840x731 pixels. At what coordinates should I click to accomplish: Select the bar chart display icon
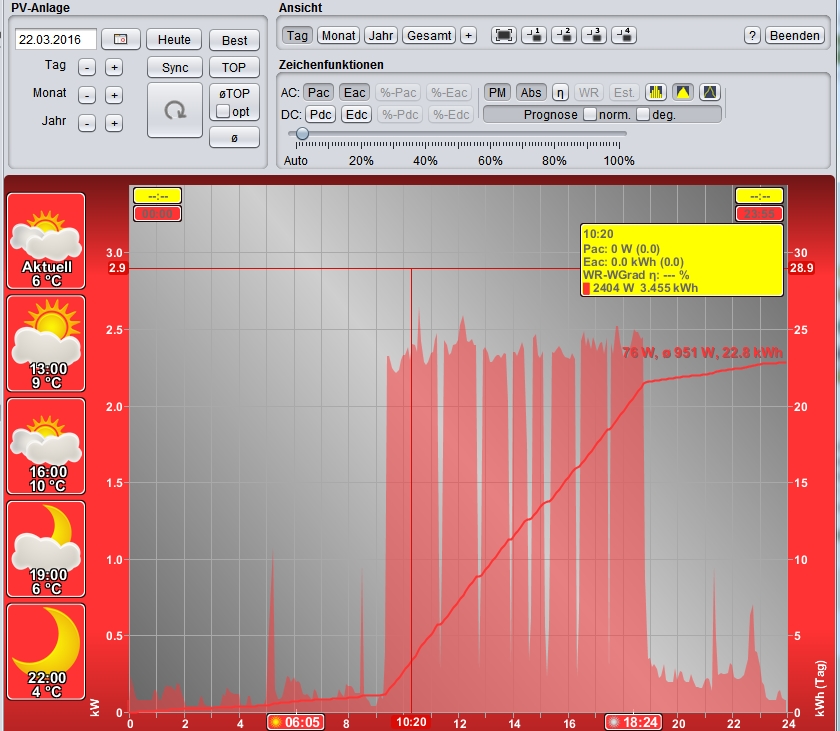pos(657,92)
